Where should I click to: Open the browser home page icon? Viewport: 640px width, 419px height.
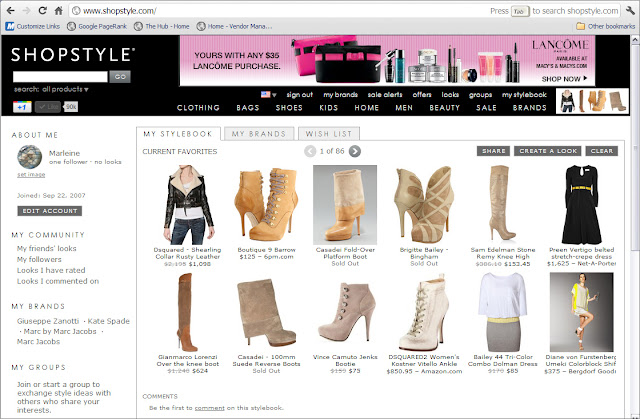click(58, 10)
